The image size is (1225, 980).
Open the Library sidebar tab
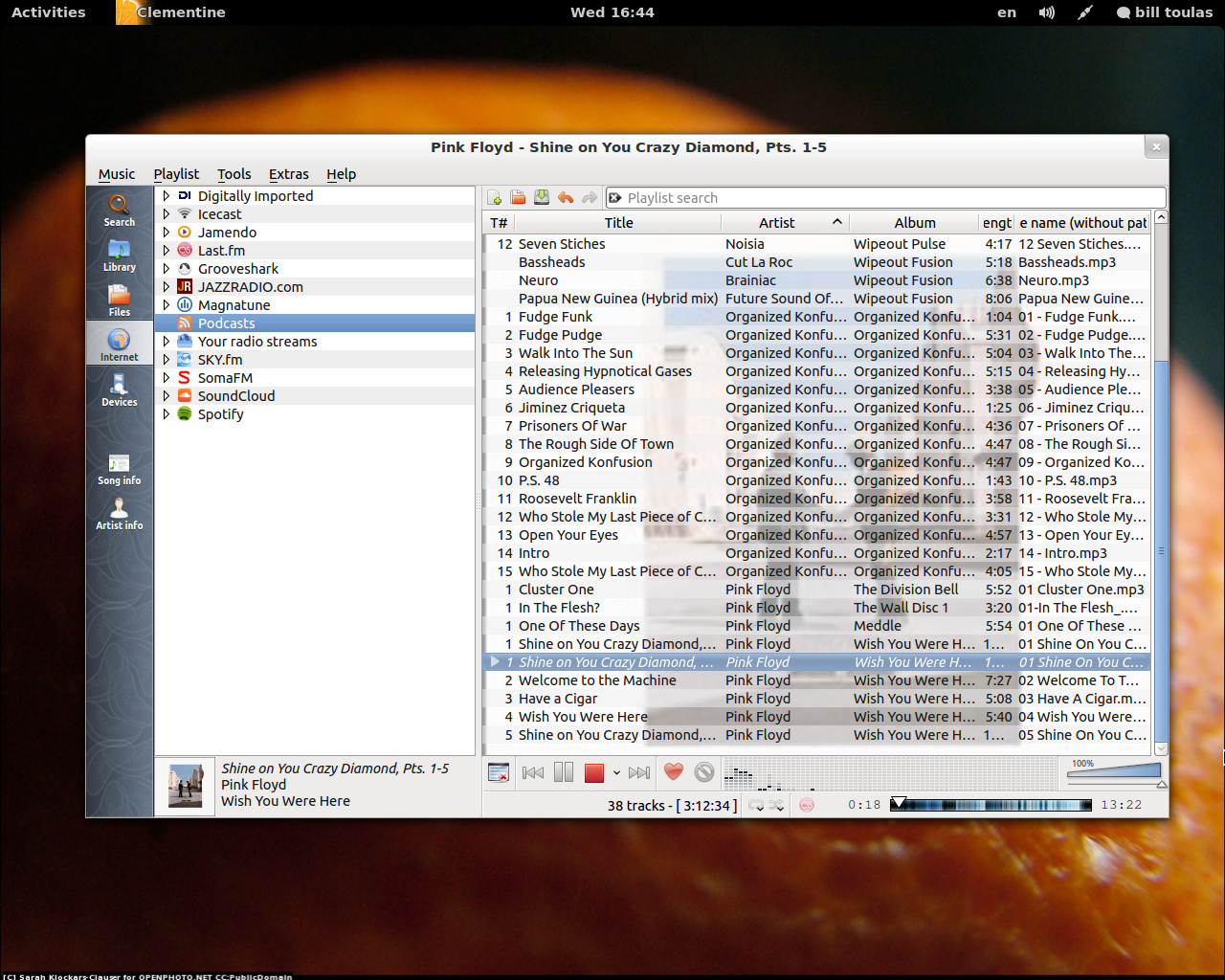[x=120, y=256]
